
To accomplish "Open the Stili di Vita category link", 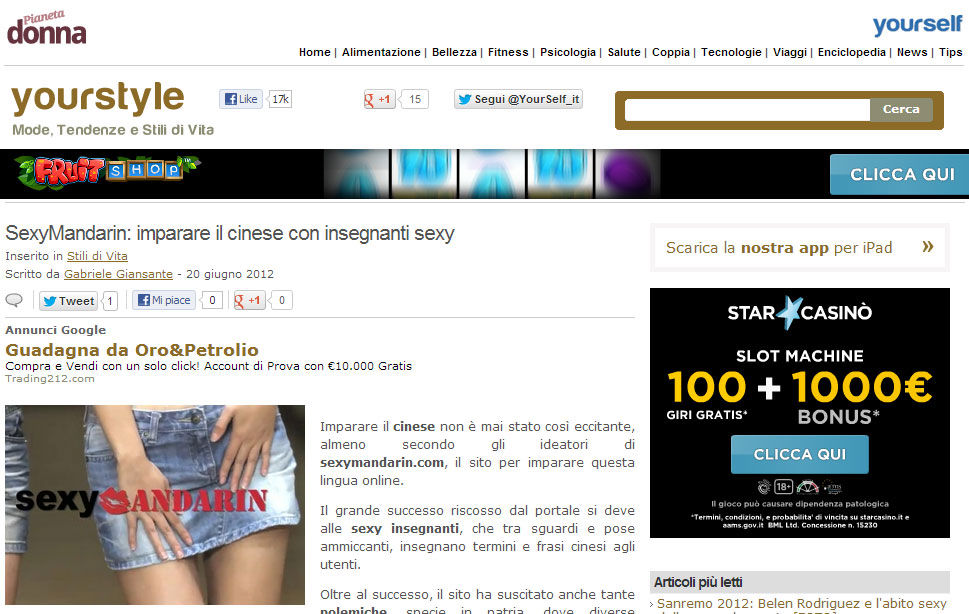I will tap(97, 256).
